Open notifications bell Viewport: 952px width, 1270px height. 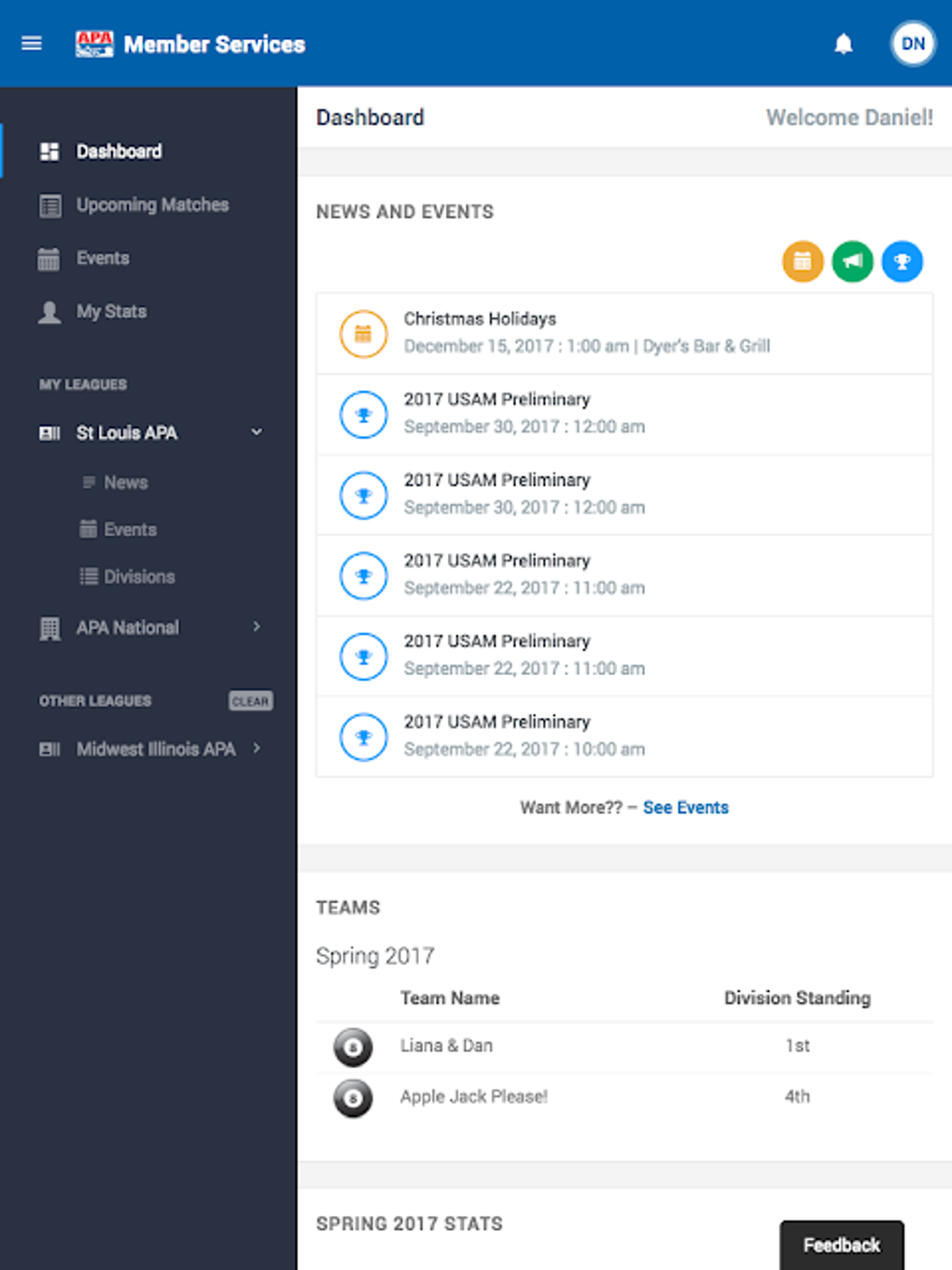pos(843,44)
